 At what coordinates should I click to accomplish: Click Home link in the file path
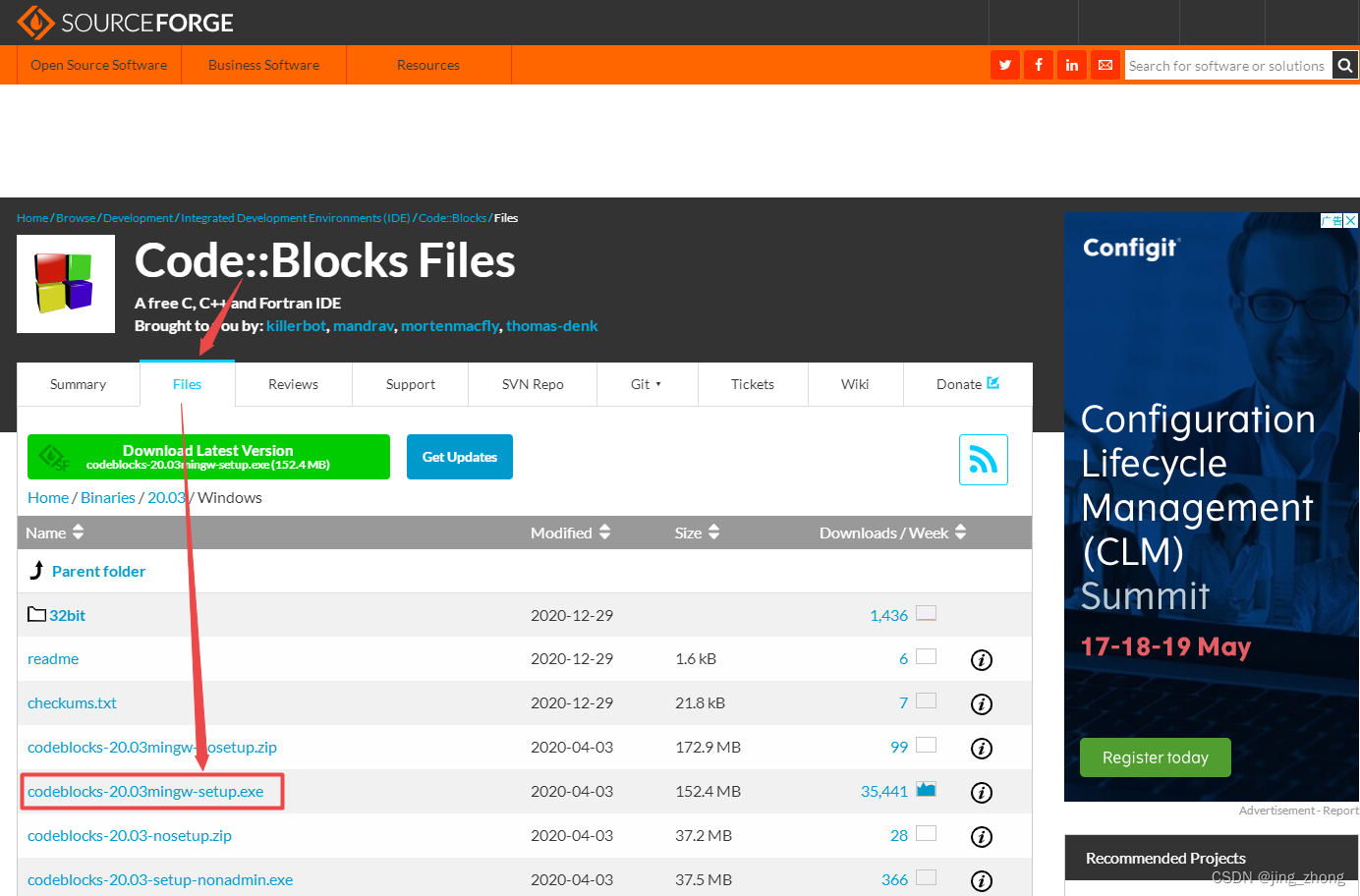pos(48,497)
